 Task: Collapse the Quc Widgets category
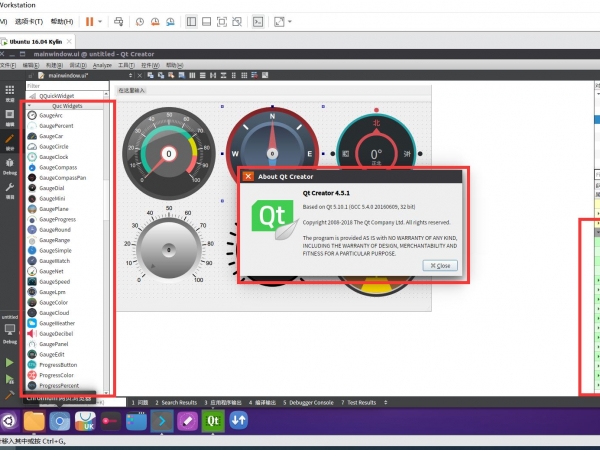(x=29, y=105)
